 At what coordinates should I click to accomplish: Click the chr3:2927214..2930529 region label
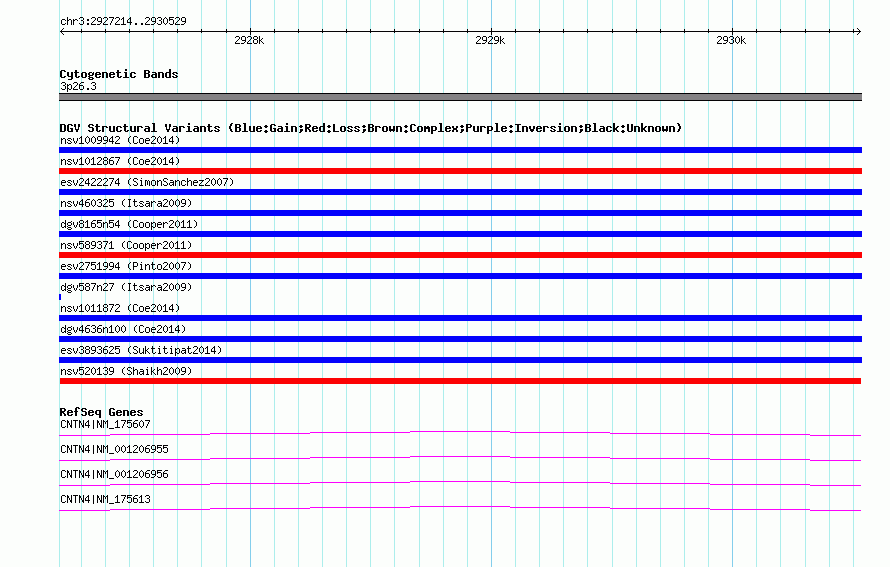[x=123, y=21]
